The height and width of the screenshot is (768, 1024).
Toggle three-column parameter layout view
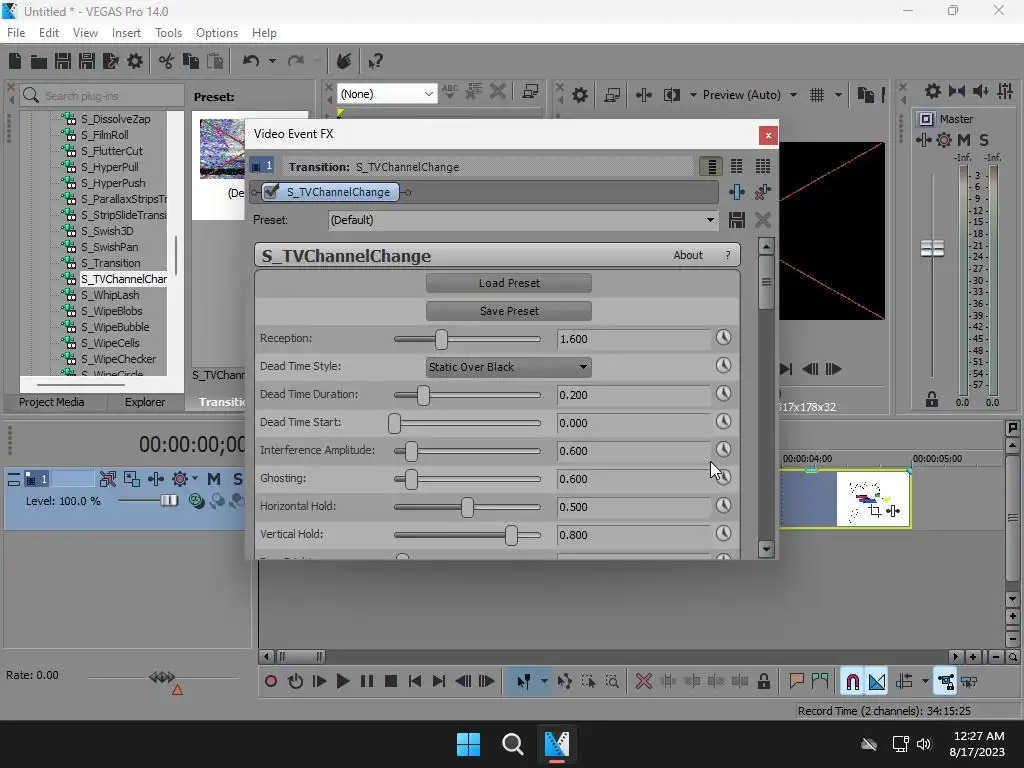tap(762, 167)
